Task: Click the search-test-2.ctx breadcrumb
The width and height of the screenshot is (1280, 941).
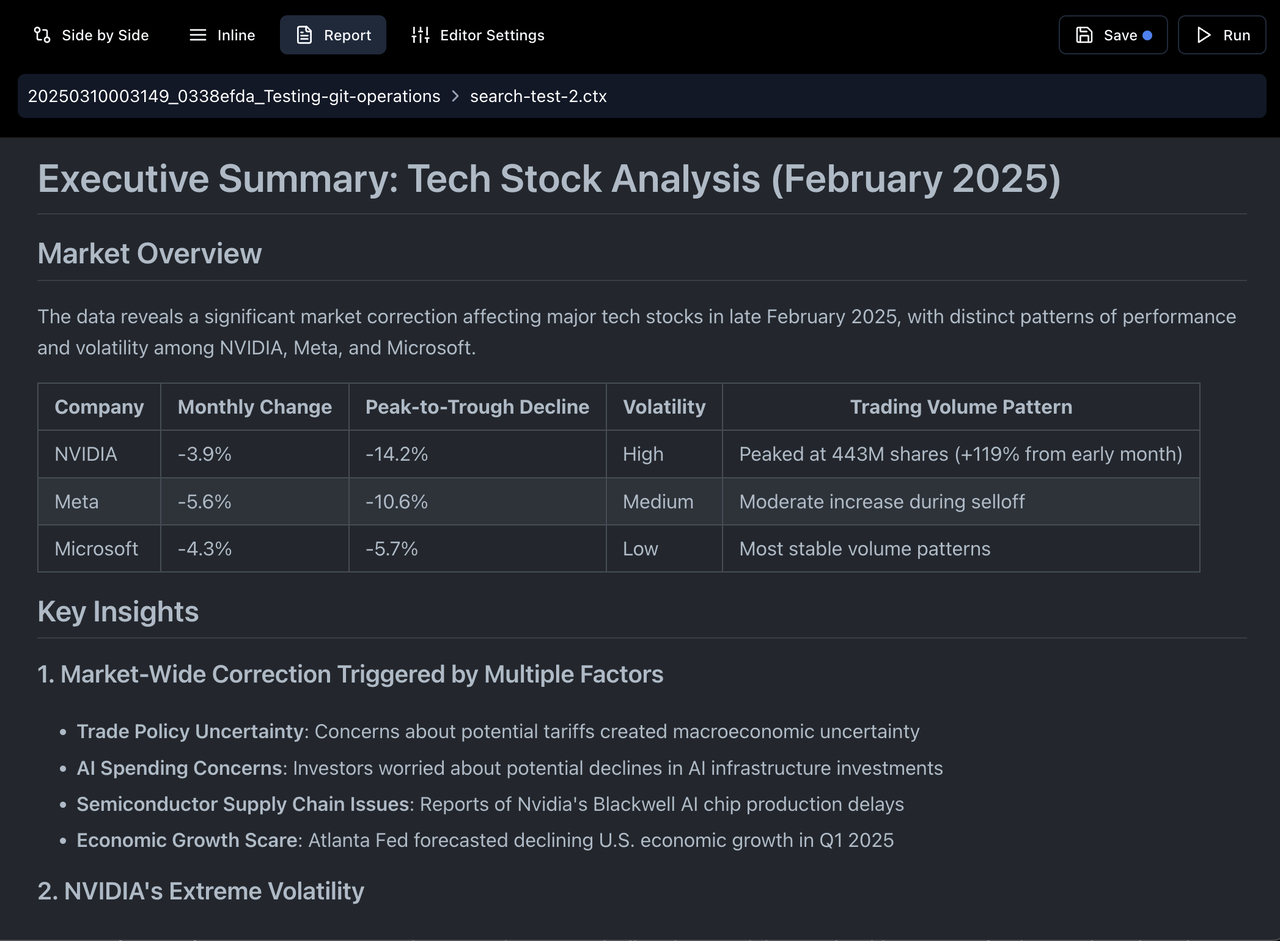Action: coord(538,96)
